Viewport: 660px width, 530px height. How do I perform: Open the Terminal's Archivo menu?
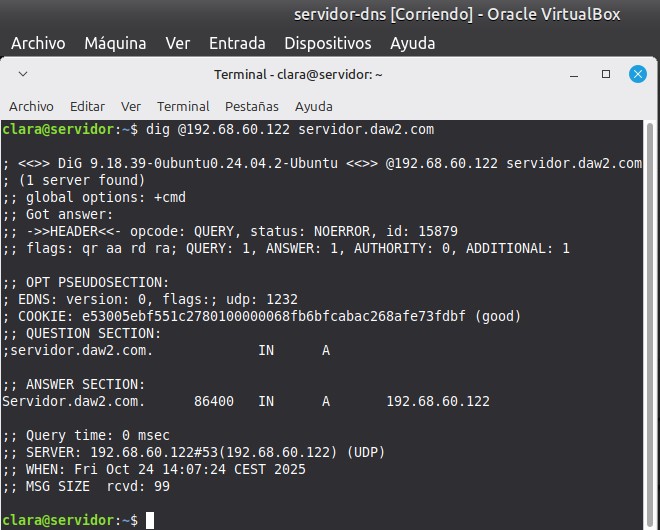tap(31, 106)
